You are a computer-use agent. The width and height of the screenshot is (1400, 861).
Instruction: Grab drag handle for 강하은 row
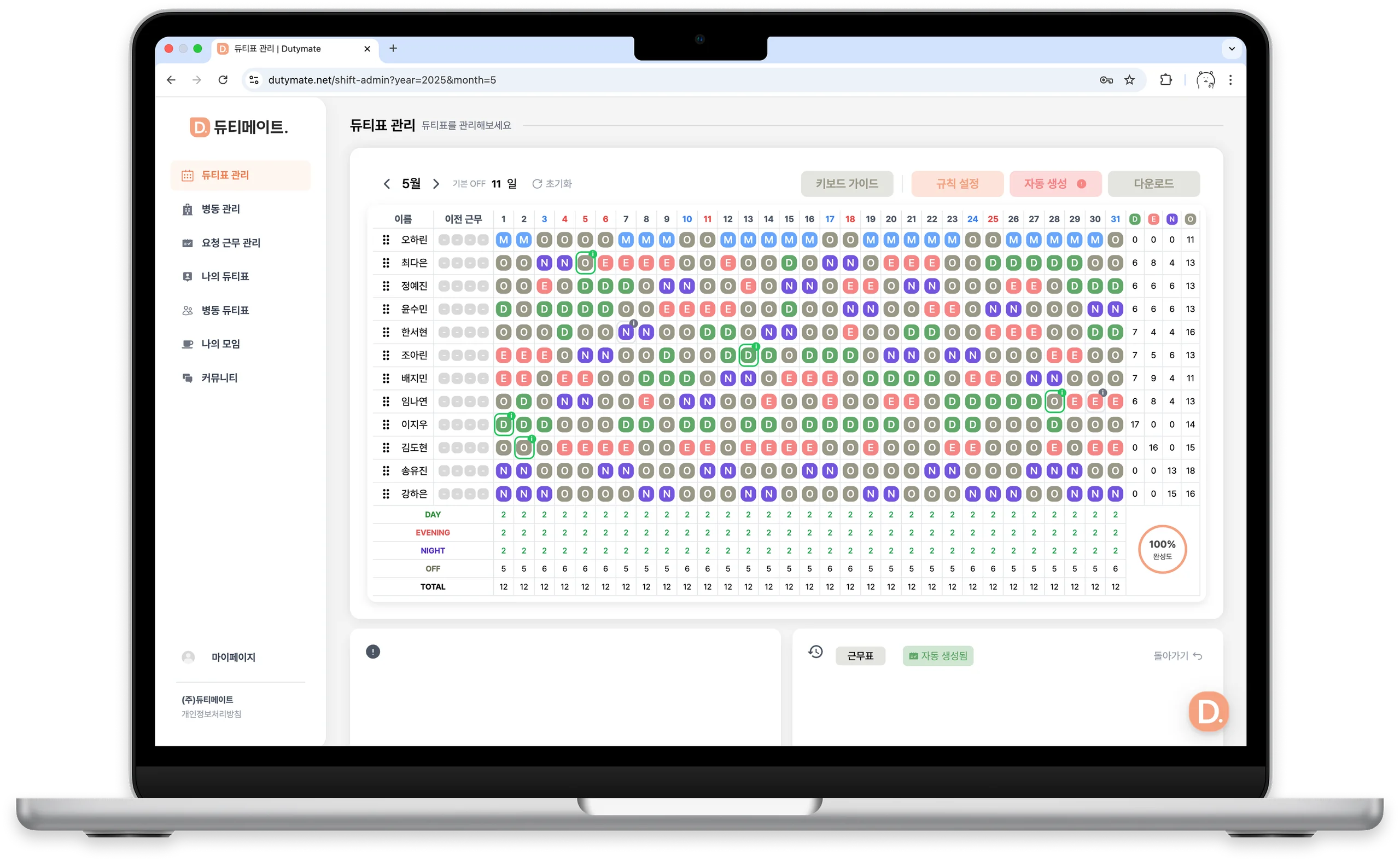tap(386, 494)
